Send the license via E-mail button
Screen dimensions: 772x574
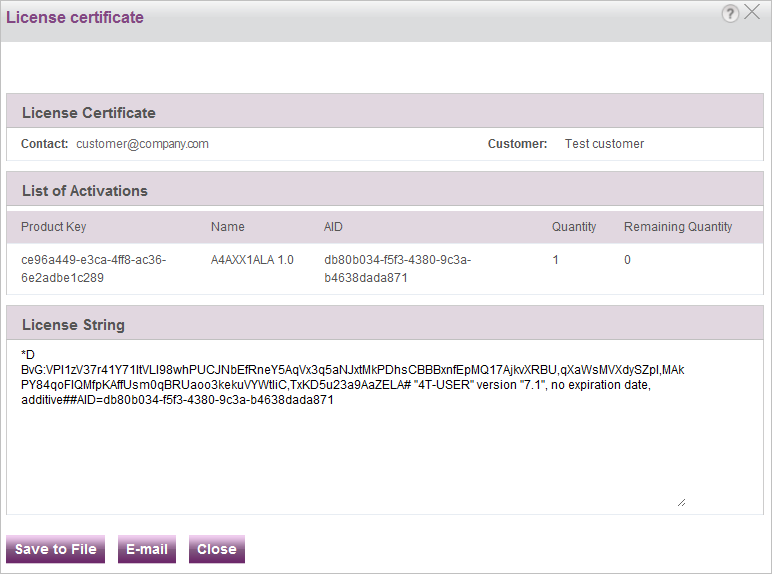pos(147,549)
